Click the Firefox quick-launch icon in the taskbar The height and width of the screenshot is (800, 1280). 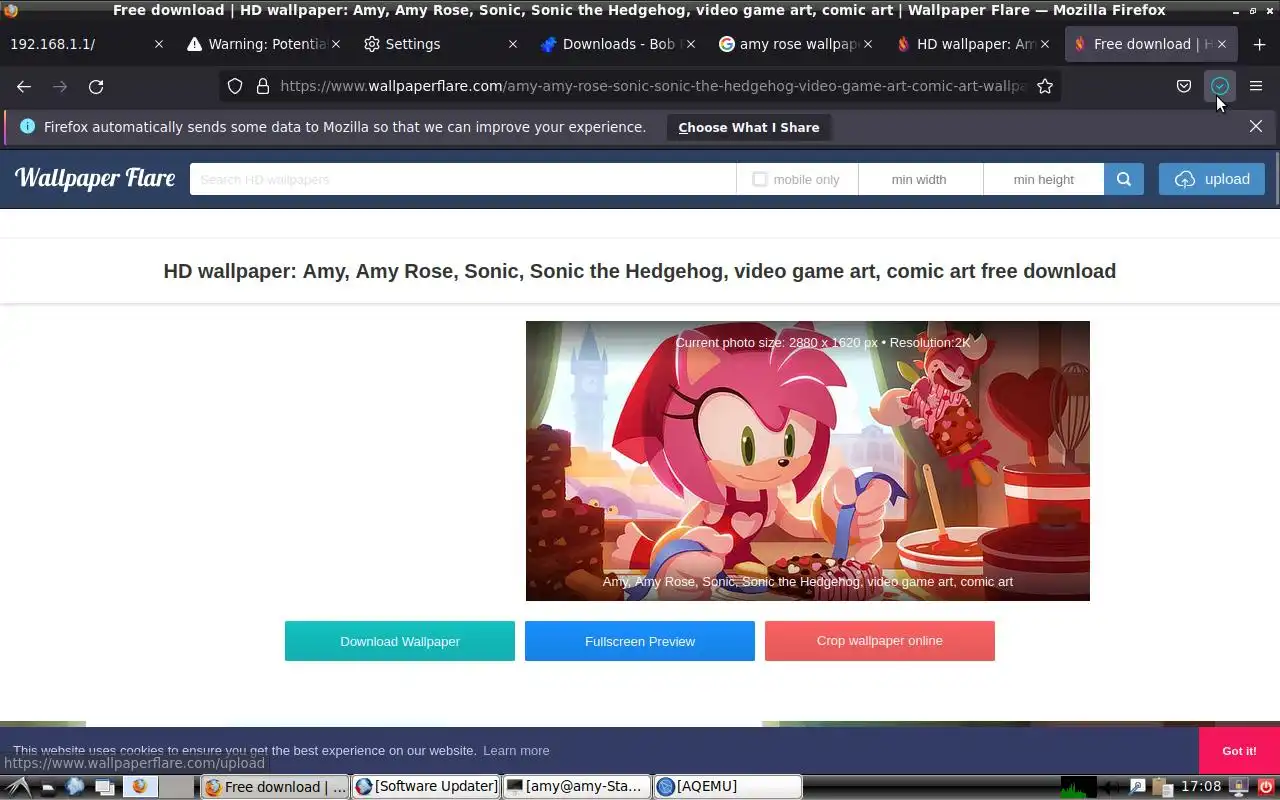[x=140, y=787]
